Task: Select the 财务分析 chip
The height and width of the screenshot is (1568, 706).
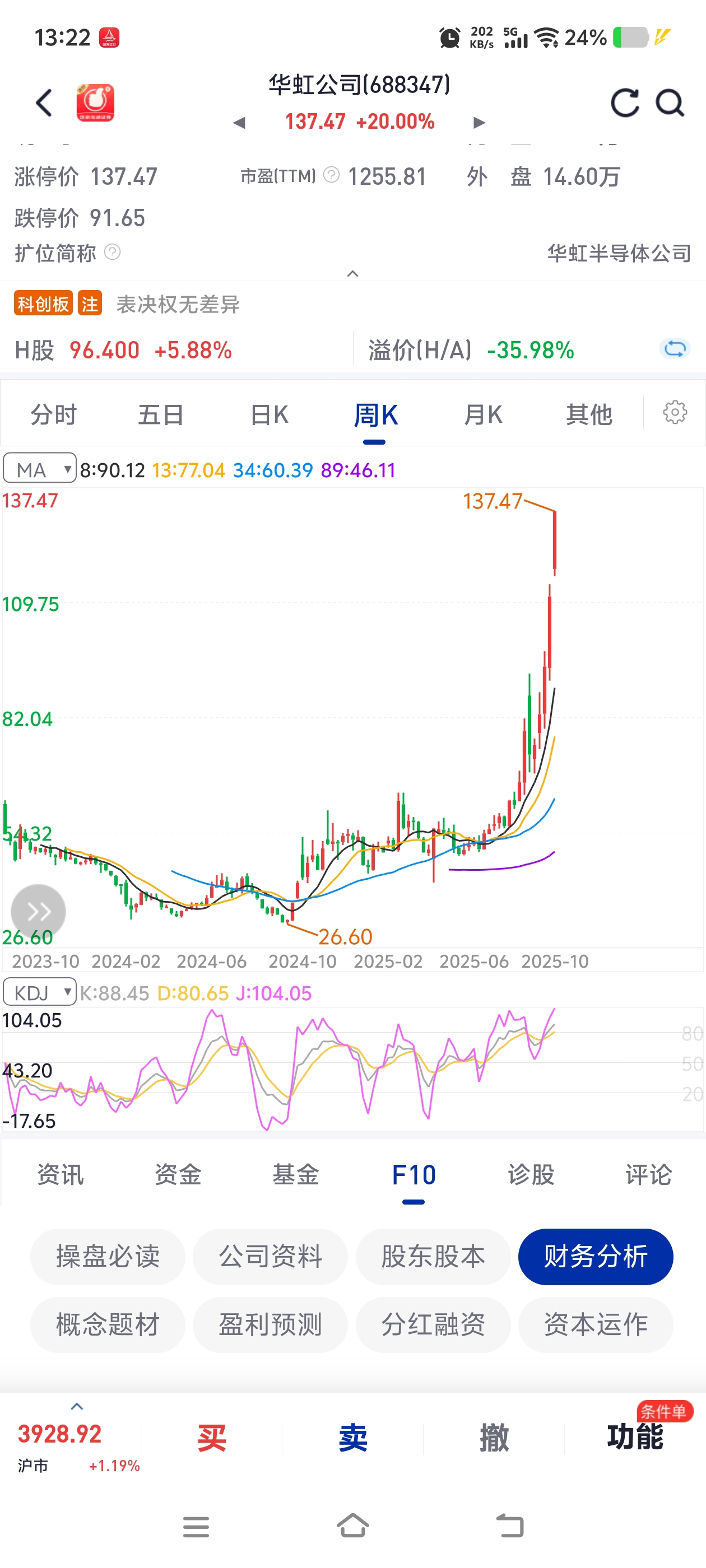Action: point(596,1256)
